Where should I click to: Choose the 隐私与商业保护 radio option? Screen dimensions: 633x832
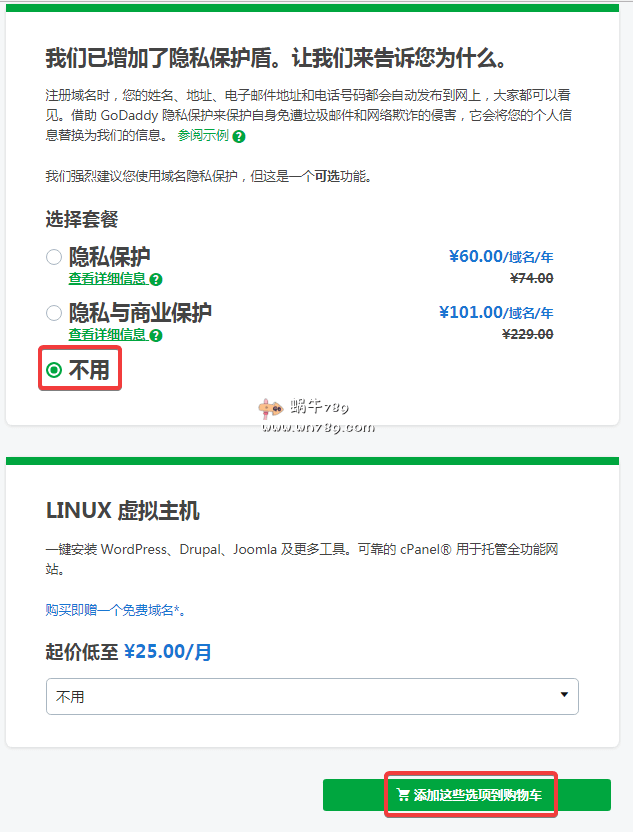[54, 313]
